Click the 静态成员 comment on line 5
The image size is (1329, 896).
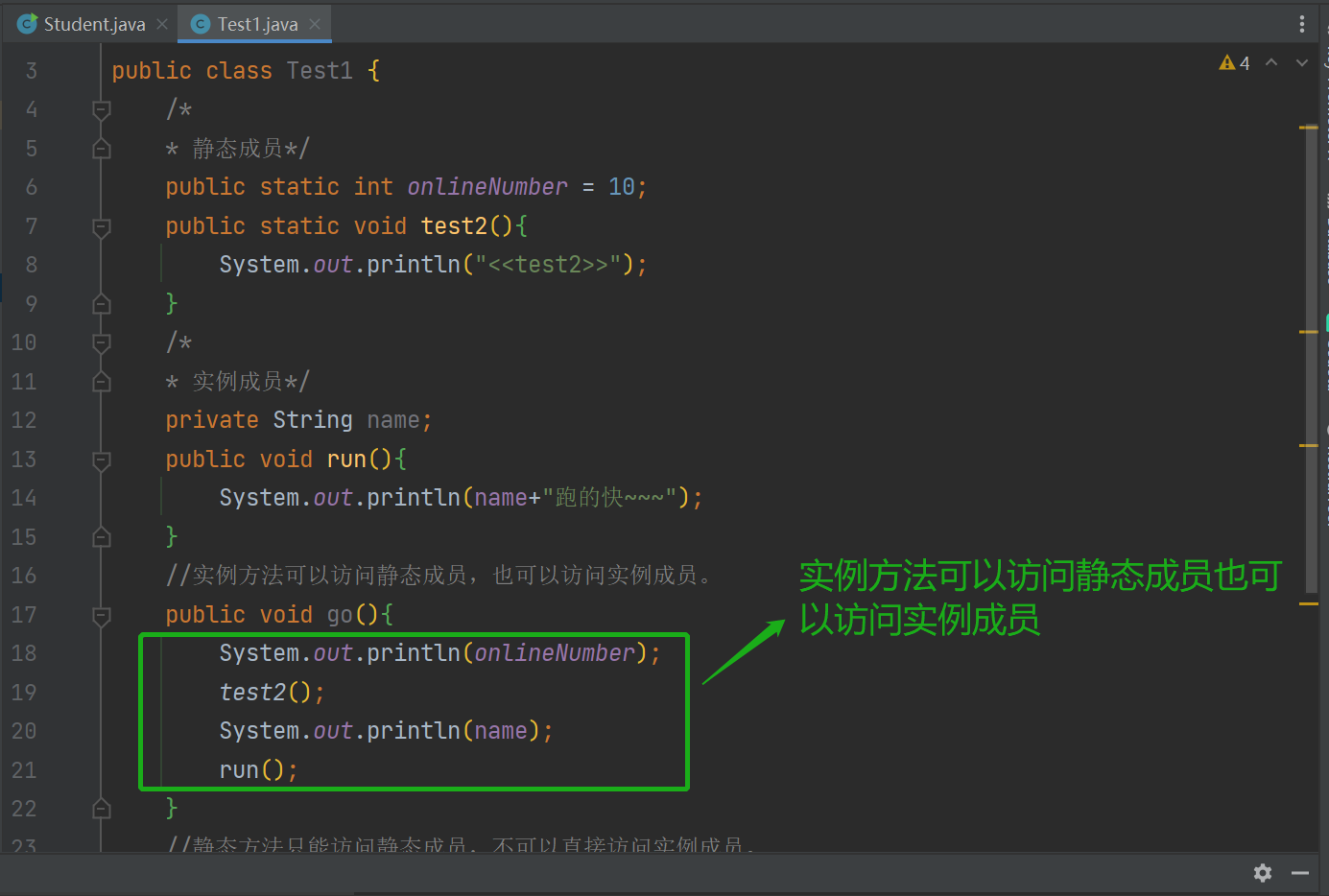237,149
